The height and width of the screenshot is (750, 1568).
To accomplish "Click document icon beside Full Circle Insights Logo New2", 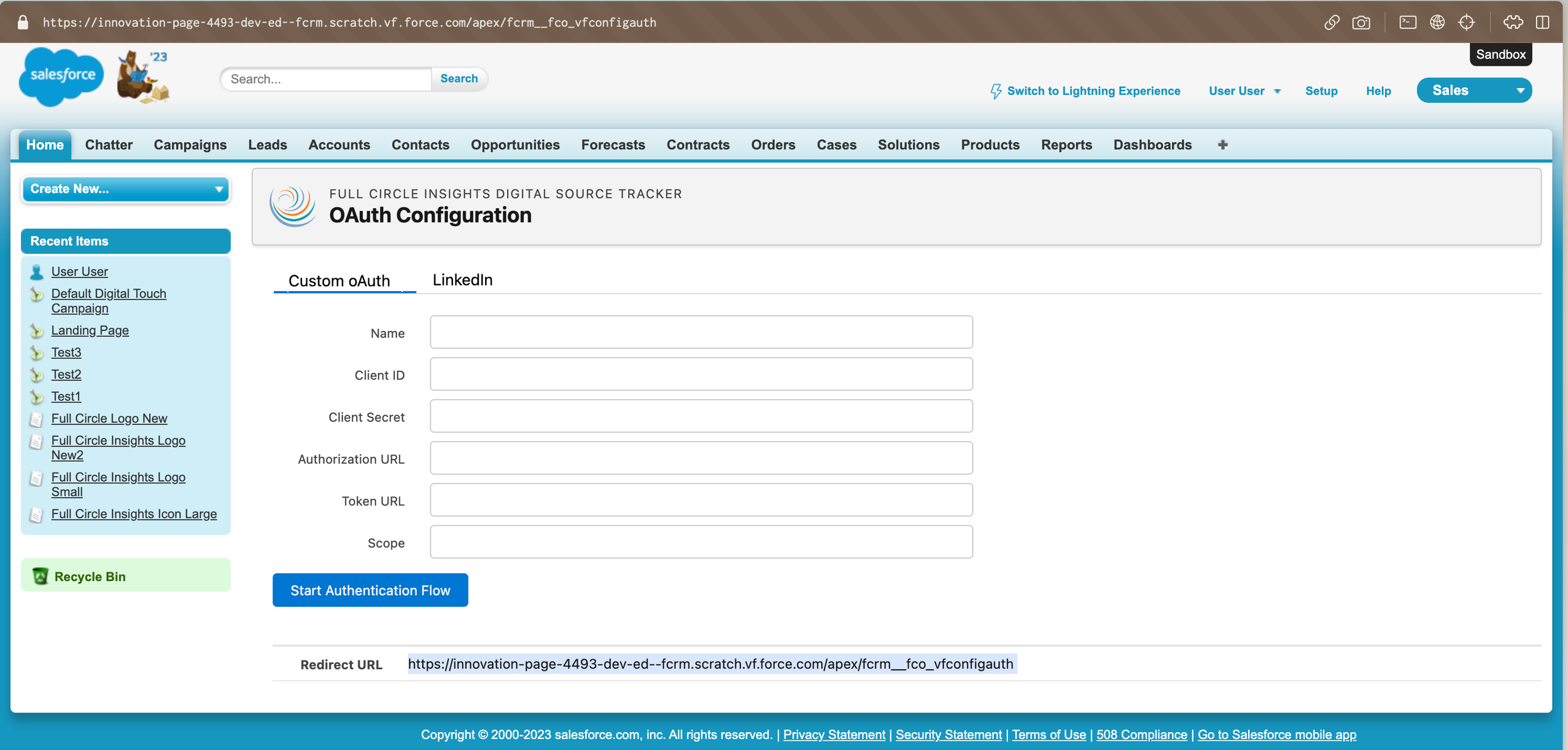I will (37, 442).
